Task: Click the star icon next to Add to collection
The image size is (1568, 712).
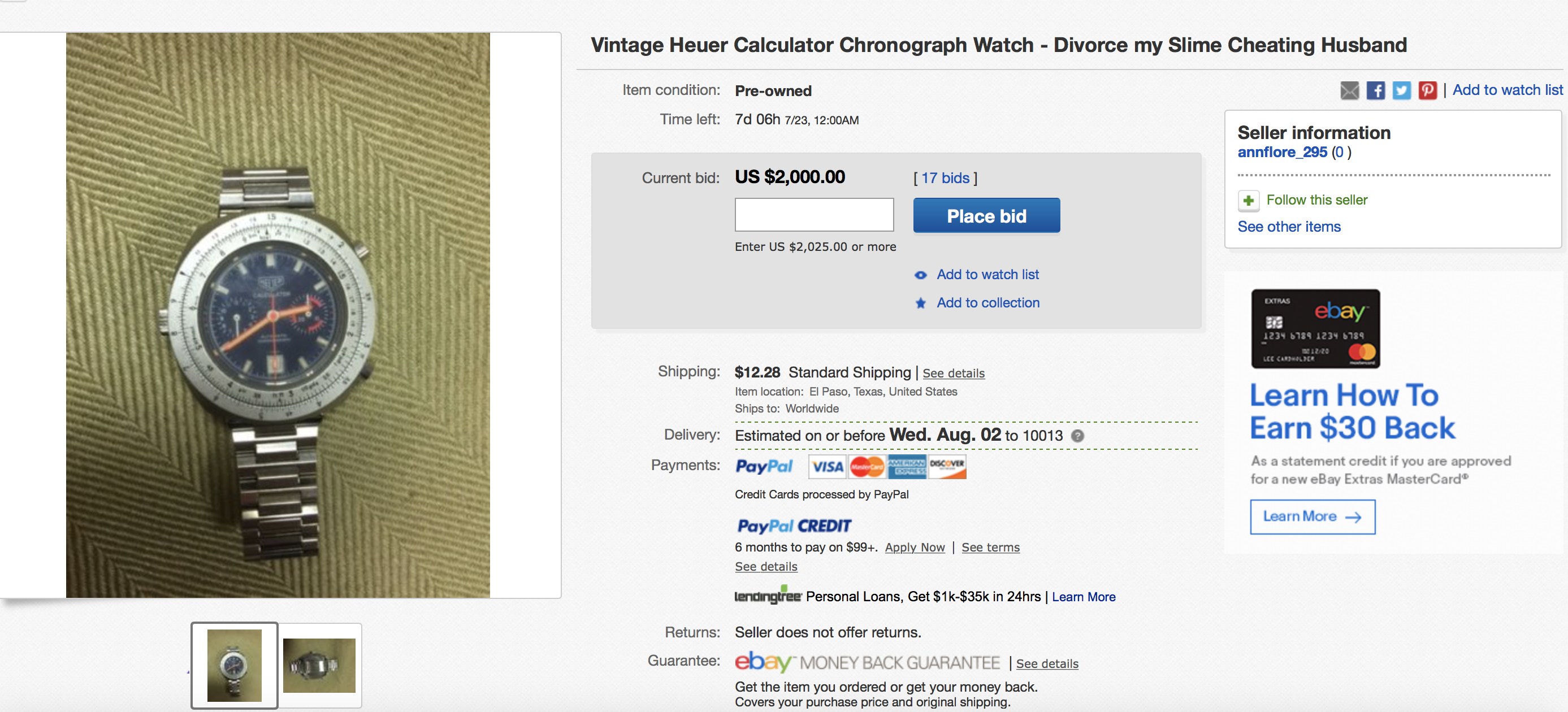Action: [x=921, y=303]
